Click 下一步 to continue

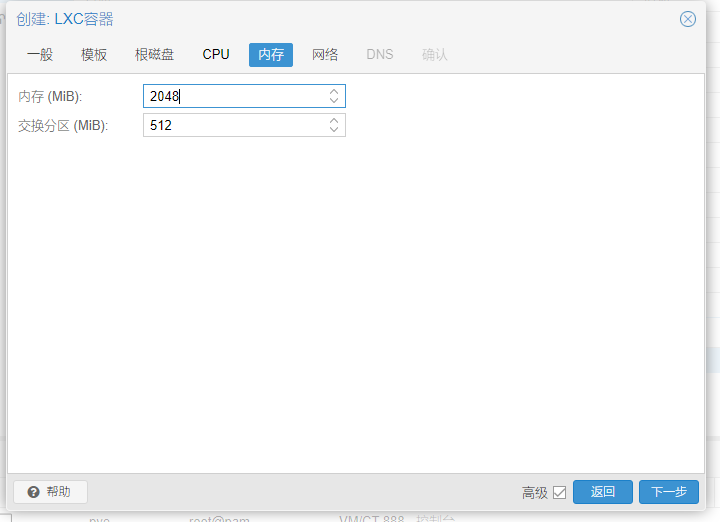[668, 492]
